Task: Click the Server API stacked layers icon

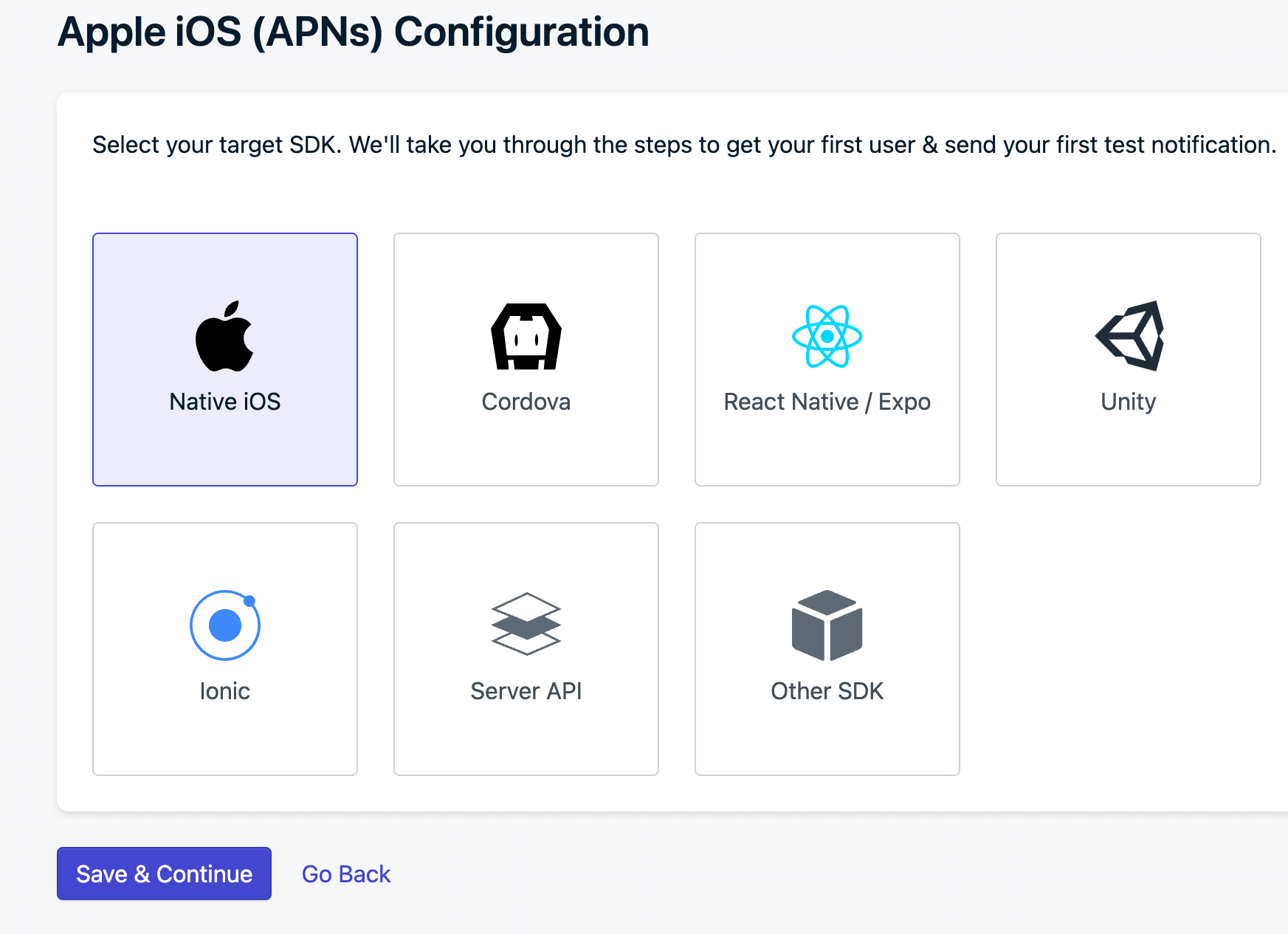Action: (x=526, y=624)
